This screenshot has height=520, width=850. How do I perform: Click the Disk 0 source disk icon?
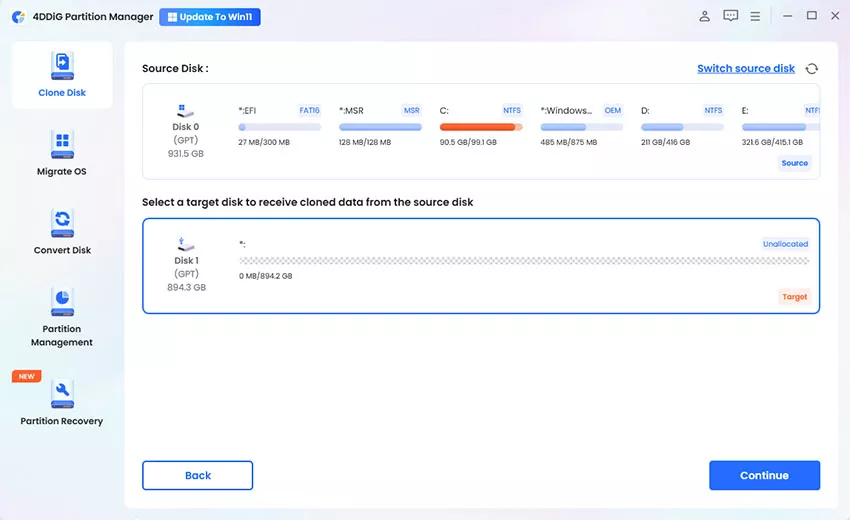187,113
